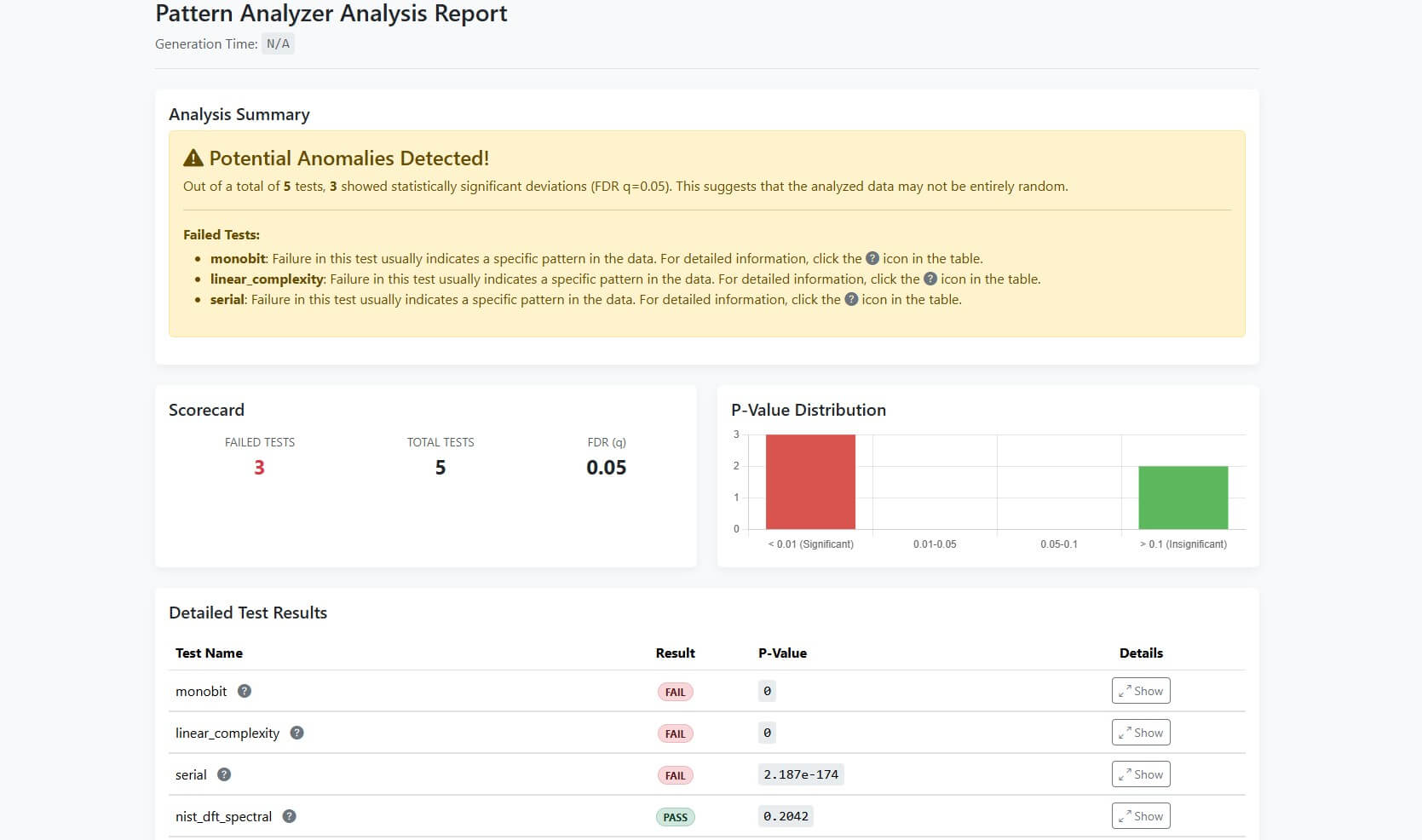The image size is (1422, 840).
Task: Click the failed tests count 3
Action: pyautogui.click(x=259, y=468)
